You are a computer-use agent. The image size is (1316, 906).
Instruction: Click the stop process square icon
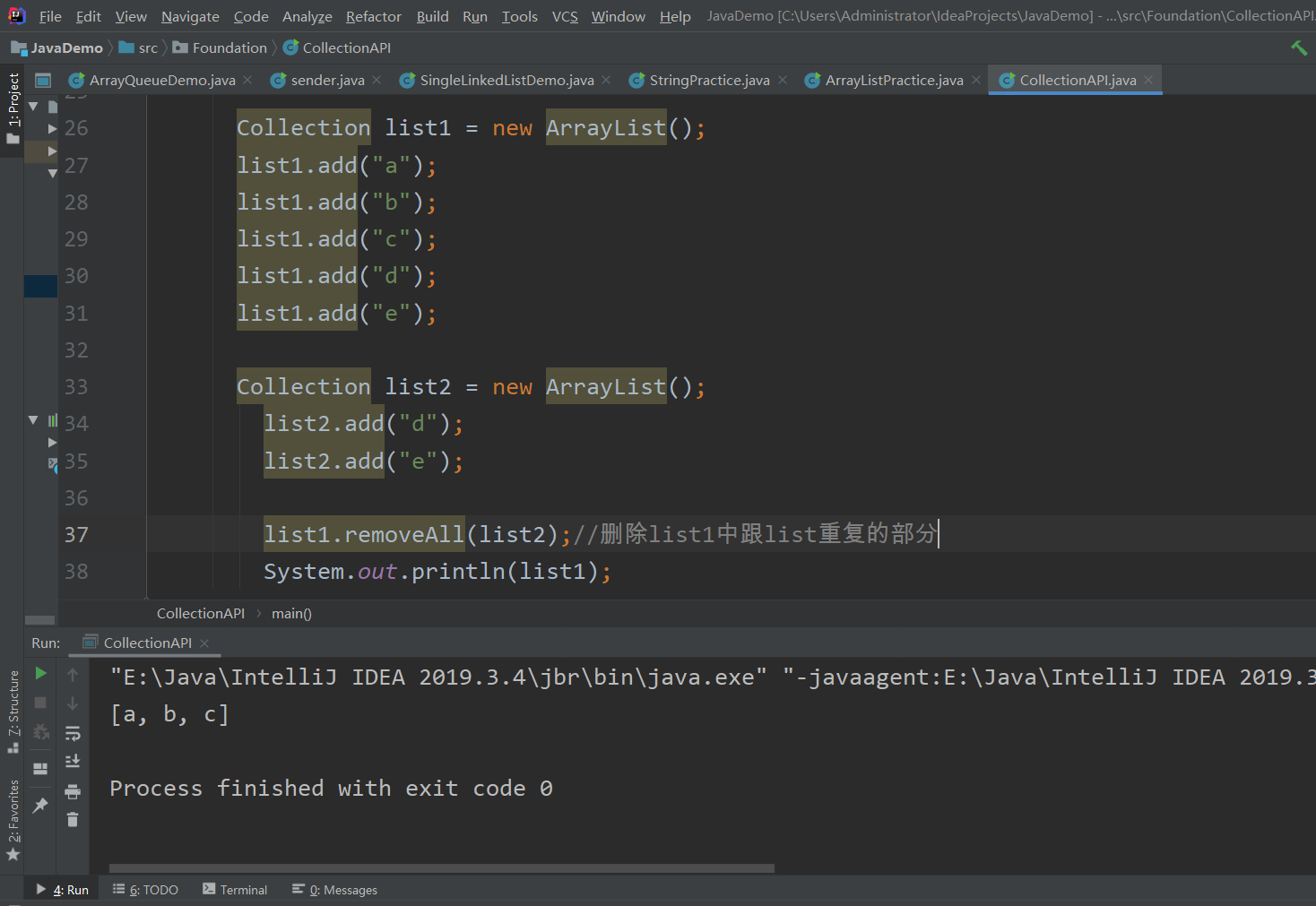pyautogui.click(x=40, y=703)
